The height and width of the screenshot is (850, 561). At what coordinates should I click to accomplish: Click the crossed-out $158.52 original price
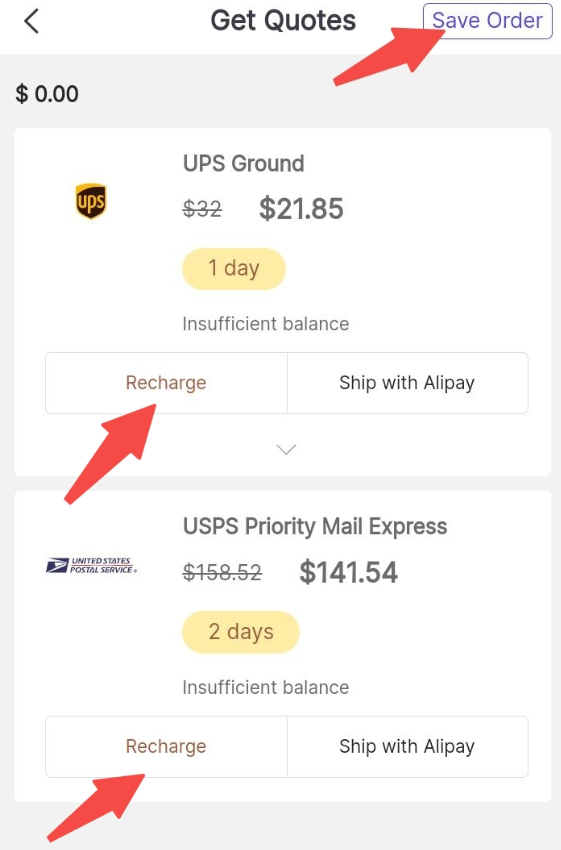(222, 572)
